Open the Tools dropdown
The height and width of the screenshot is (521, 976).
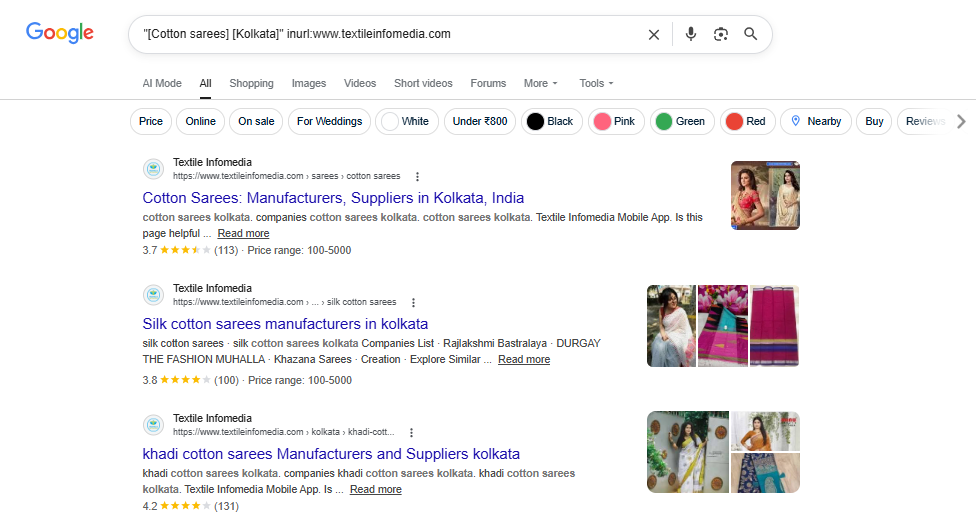pyautogui.click(x=596, y=83)
